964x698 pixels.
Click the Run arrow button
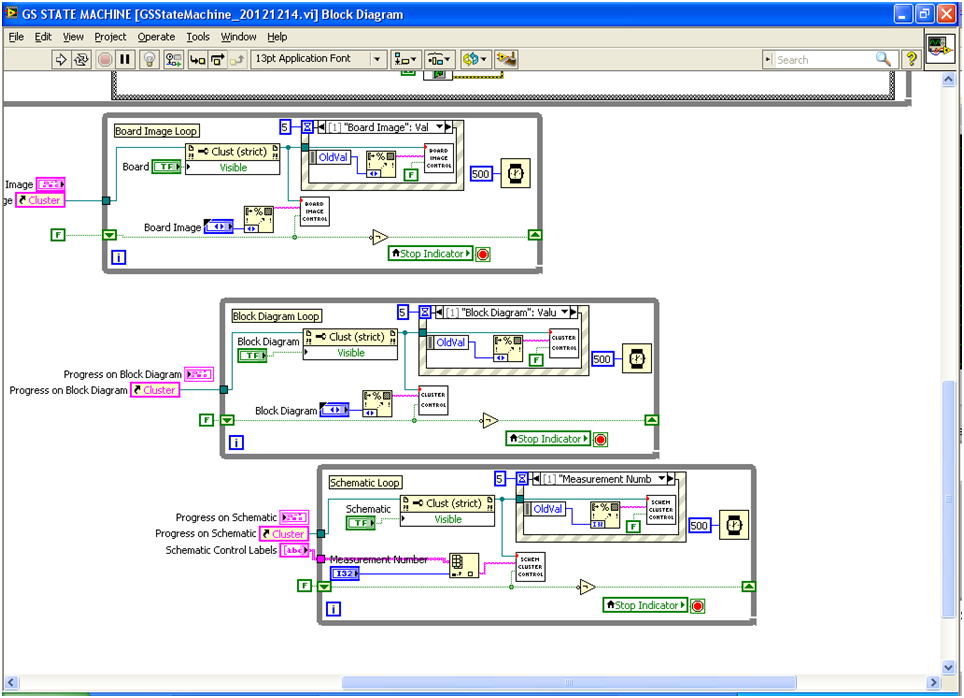tap(60, 59)
